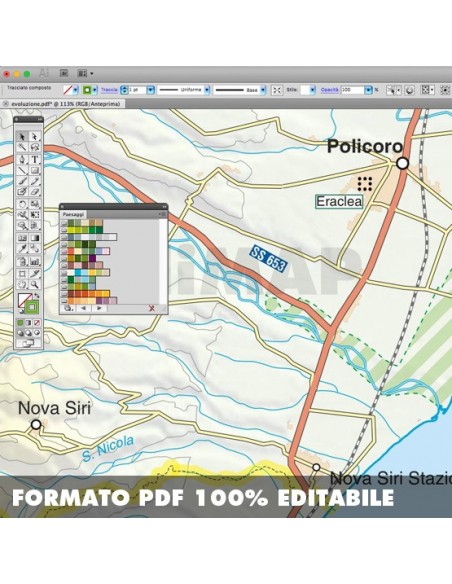The image size is (452, 584).
Task: Open the Stile graphic style dropdown
Action: (312, 90)
